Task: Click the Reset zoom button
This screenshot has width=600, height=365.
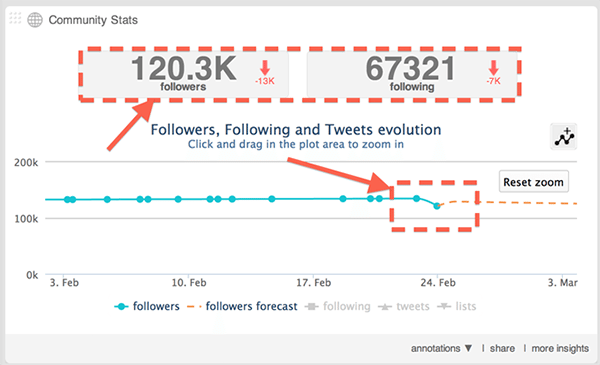Action: (533, 182)
